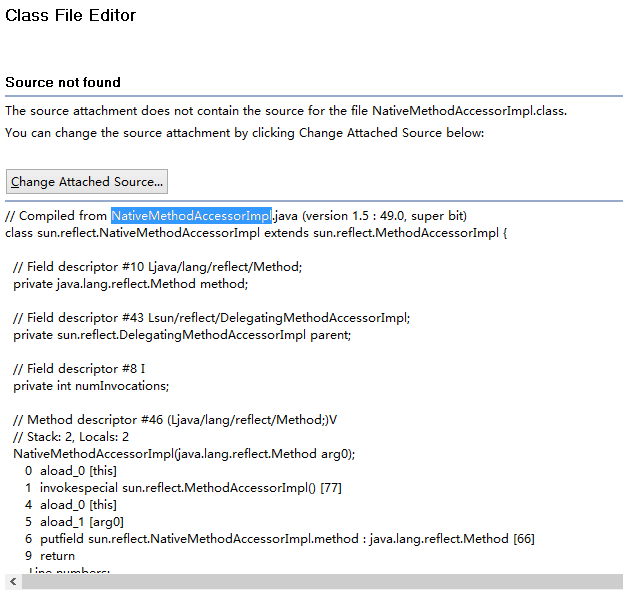Click the horizontal scrollbar left arrow
The height and width of the screenshot is (595, 623).
tap(12, 581)
